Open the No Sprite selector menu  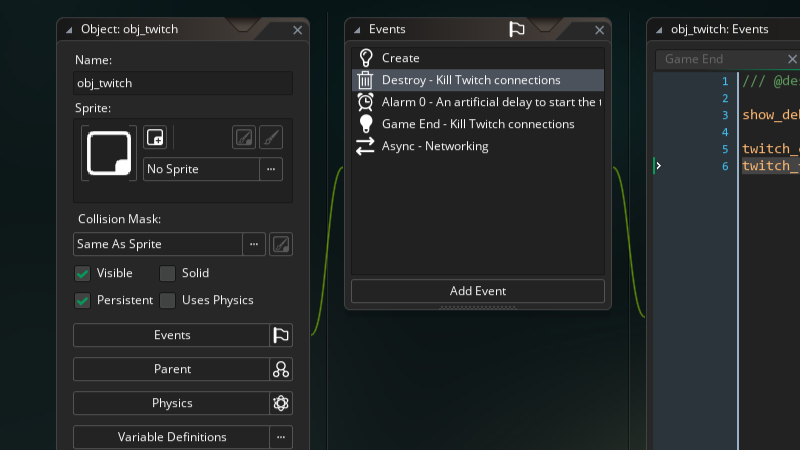(270, 169)
